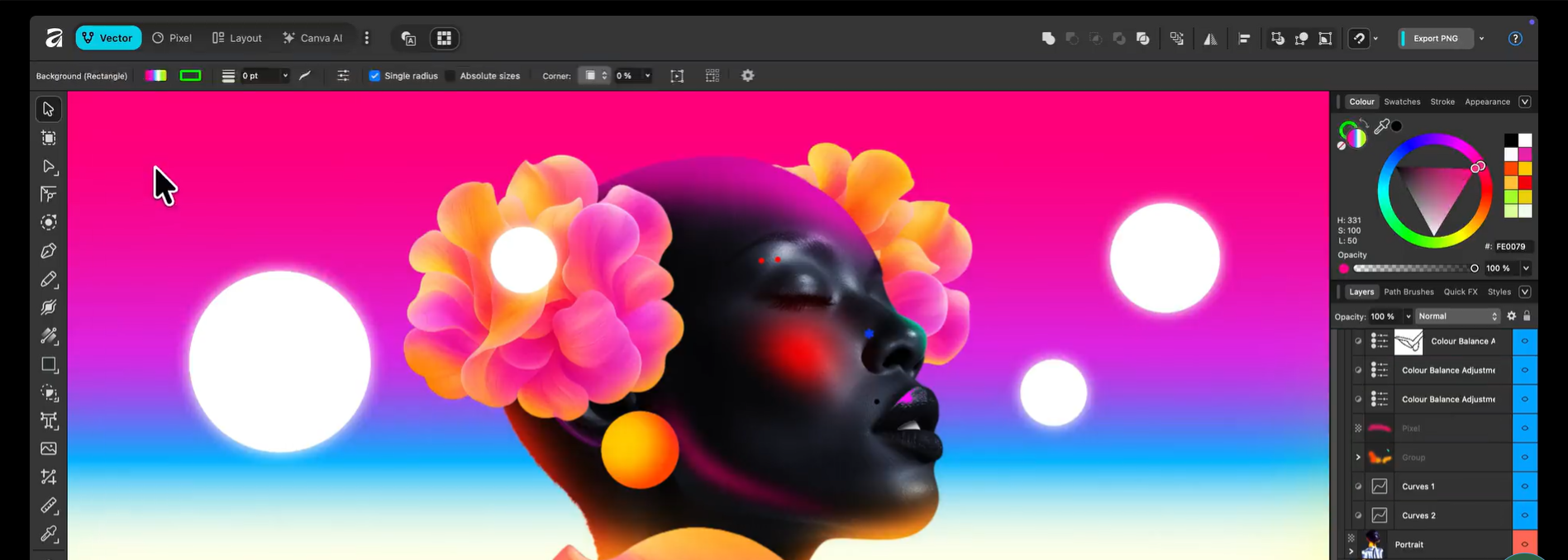This screenshot has height=560, width=1568.
Task: Click the settings gear in context toolbar
Action: tap(747, 76)
